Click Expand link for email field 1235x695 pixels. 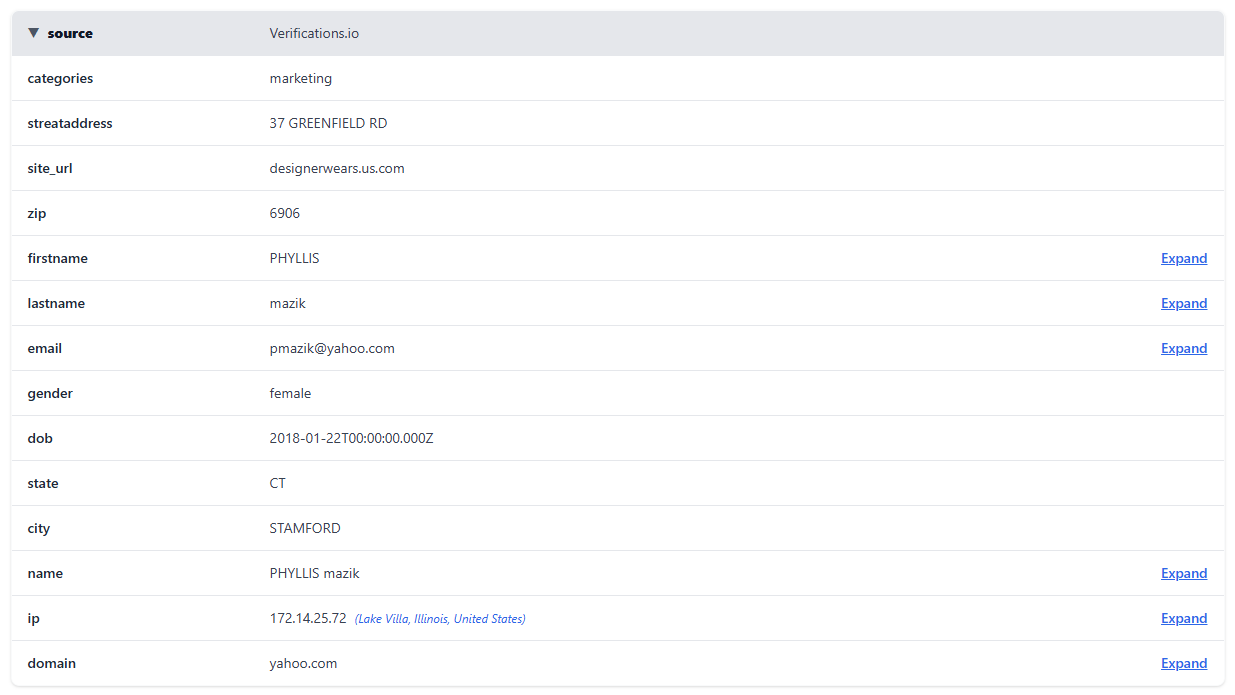pos(1183,348)
